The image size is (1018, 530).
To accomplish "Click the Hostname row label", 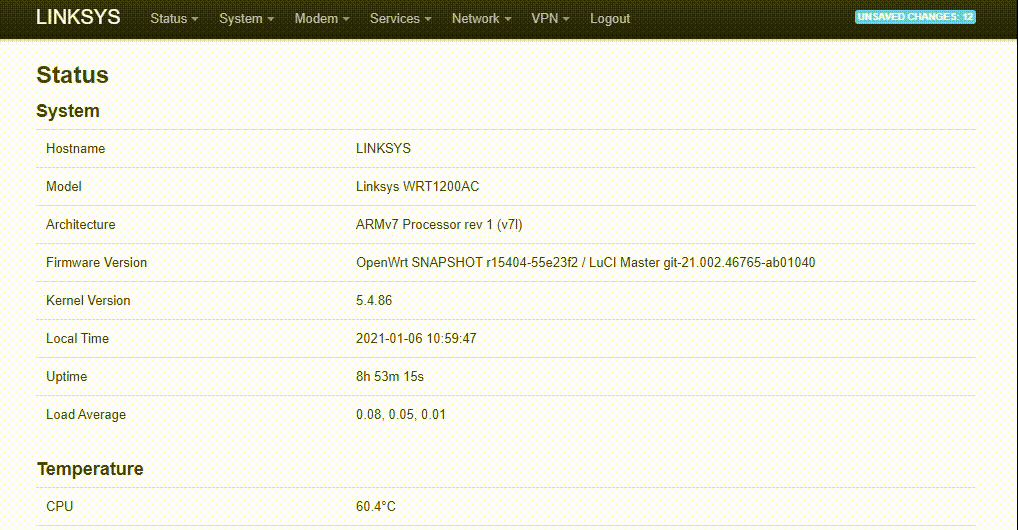I will pos(75,149).
